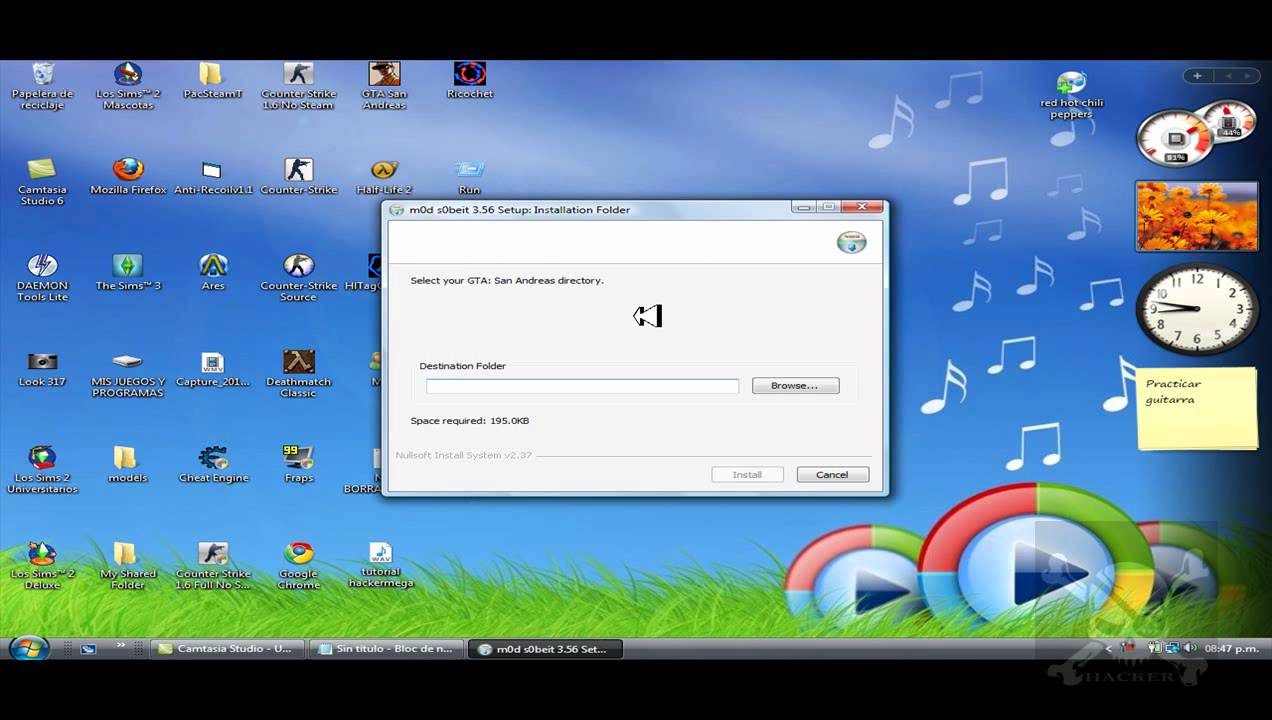Select the Cheat Engine icon
The width and height of the screenshot is (1272, 720).
213,465
